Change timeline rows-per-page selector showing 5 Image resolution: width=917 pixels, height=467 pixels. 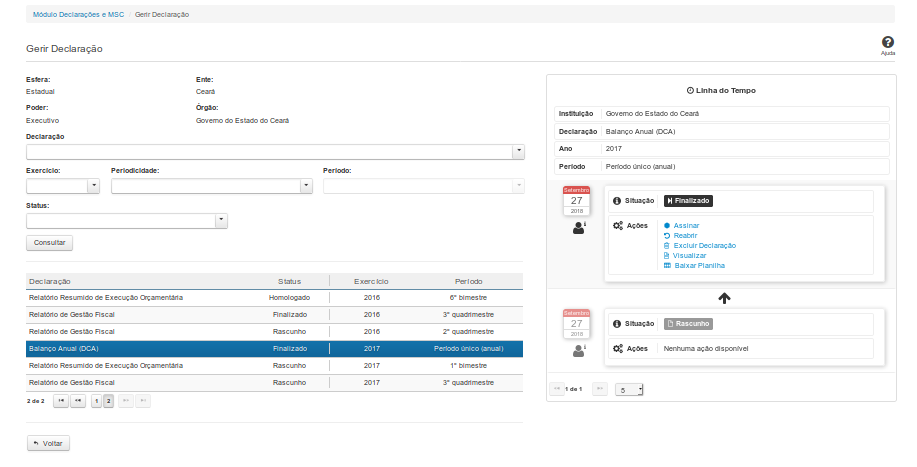pyautogui.click(x=631, y=389)
